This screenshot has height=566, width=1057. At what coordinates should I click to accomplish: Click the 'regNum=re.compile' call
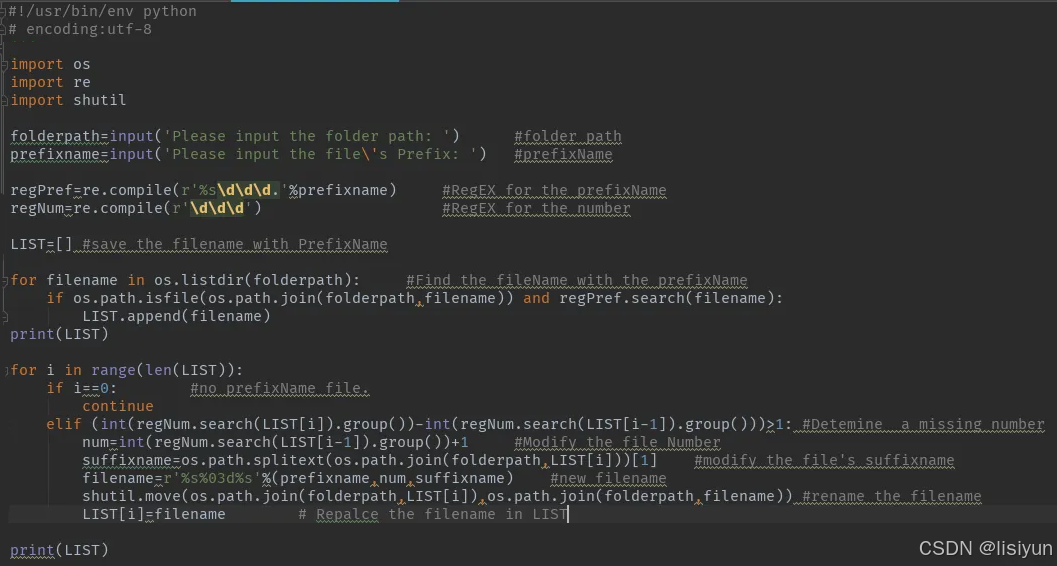click(86, 208)
